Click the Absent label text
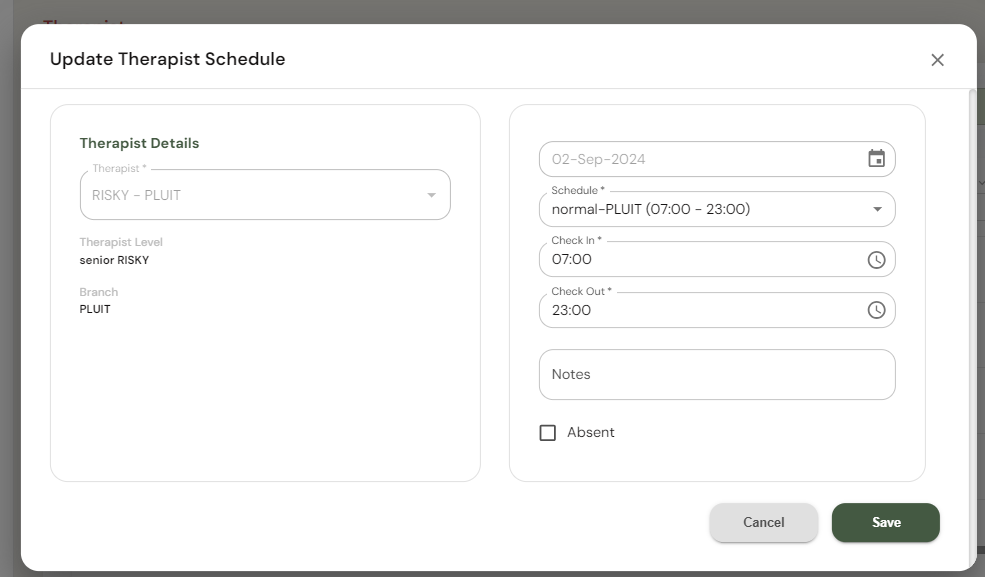The height and width of the screenshot is (577, 985). click(591, 433)
